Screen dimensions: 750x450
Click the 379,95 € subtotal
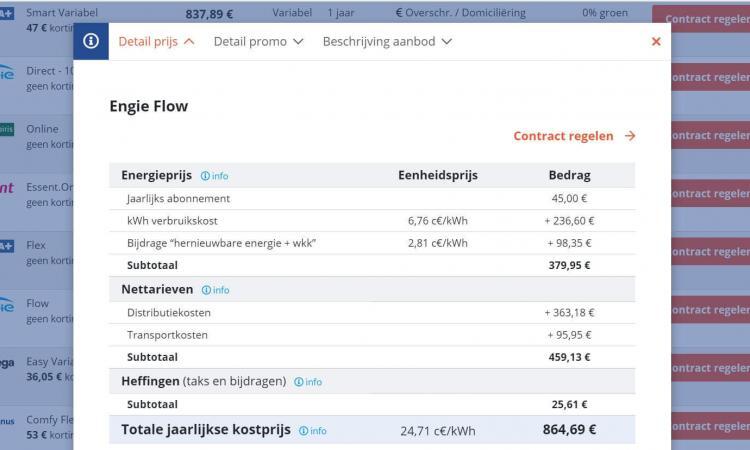pyautogui.click(x=569, y=265)
